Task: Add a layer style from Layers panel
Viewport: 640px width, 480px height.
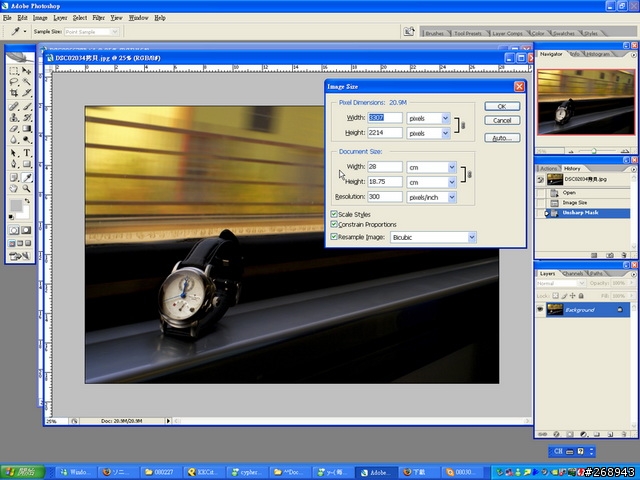Action: coord(556,434)
